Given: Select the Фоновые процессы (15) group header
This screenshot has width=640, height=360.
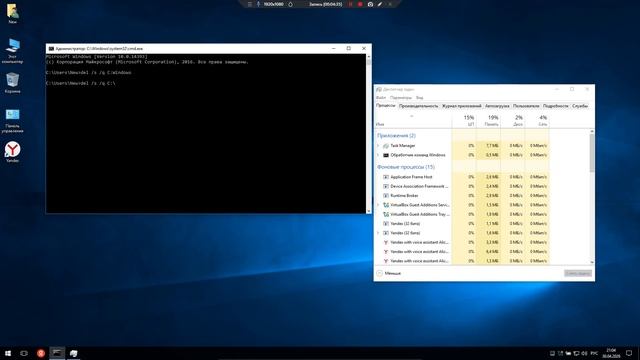Looking at the screenshot, I should tap(406, 167).
